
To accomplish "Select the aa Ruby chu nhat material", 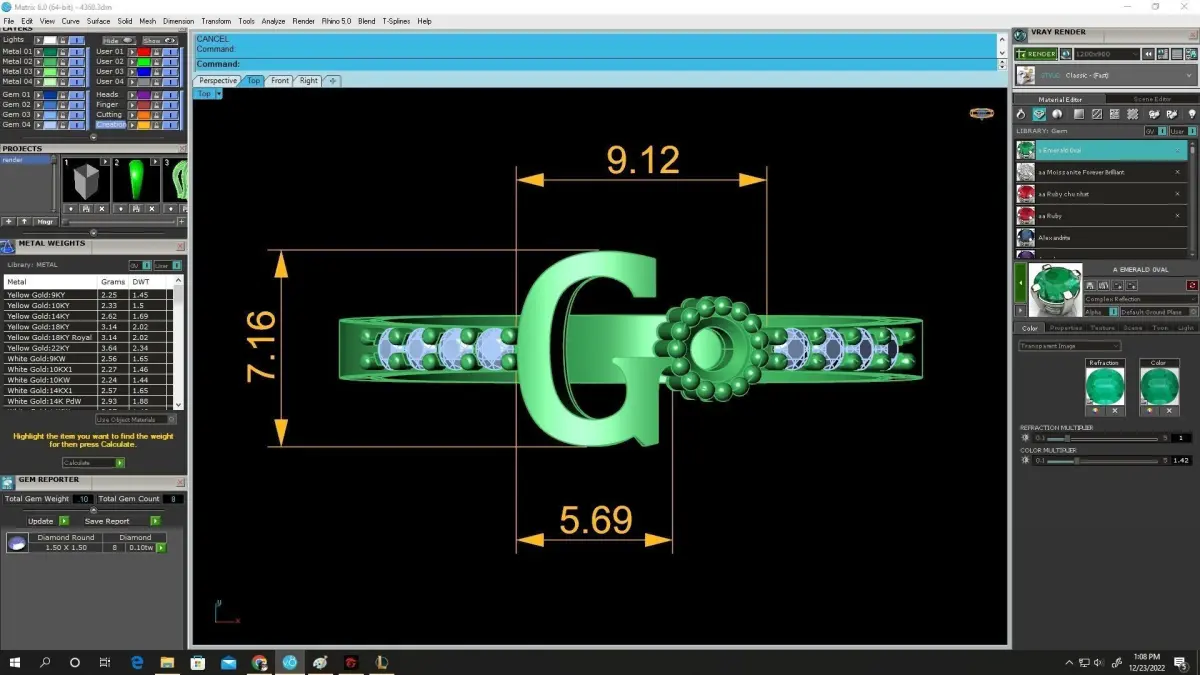I will [x=1101, y=194].
